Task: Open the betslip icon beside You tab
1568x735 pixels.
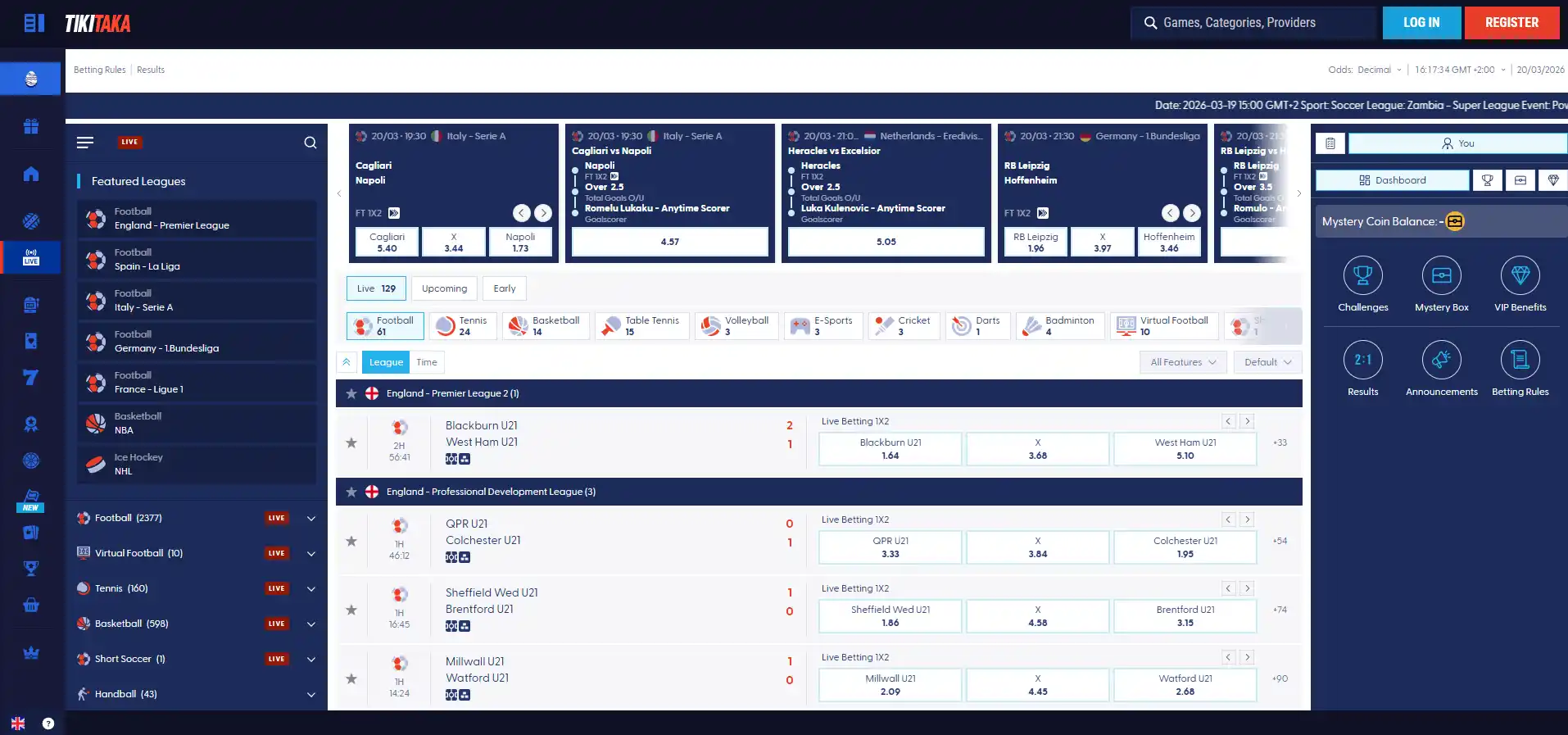Action: click(1330, 143)
